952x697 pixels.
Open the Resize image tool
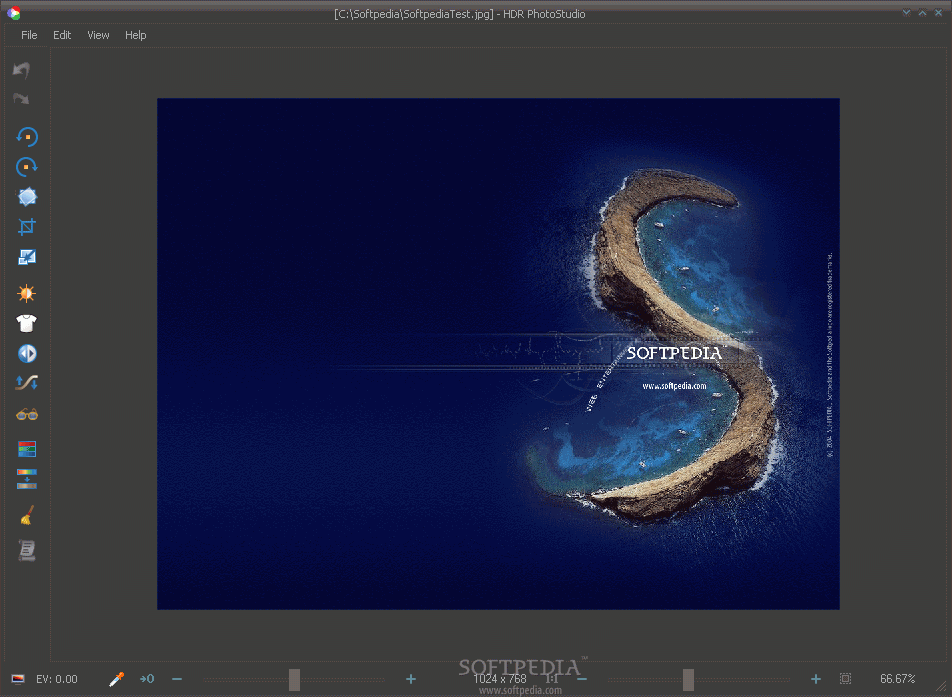(27, 257)
